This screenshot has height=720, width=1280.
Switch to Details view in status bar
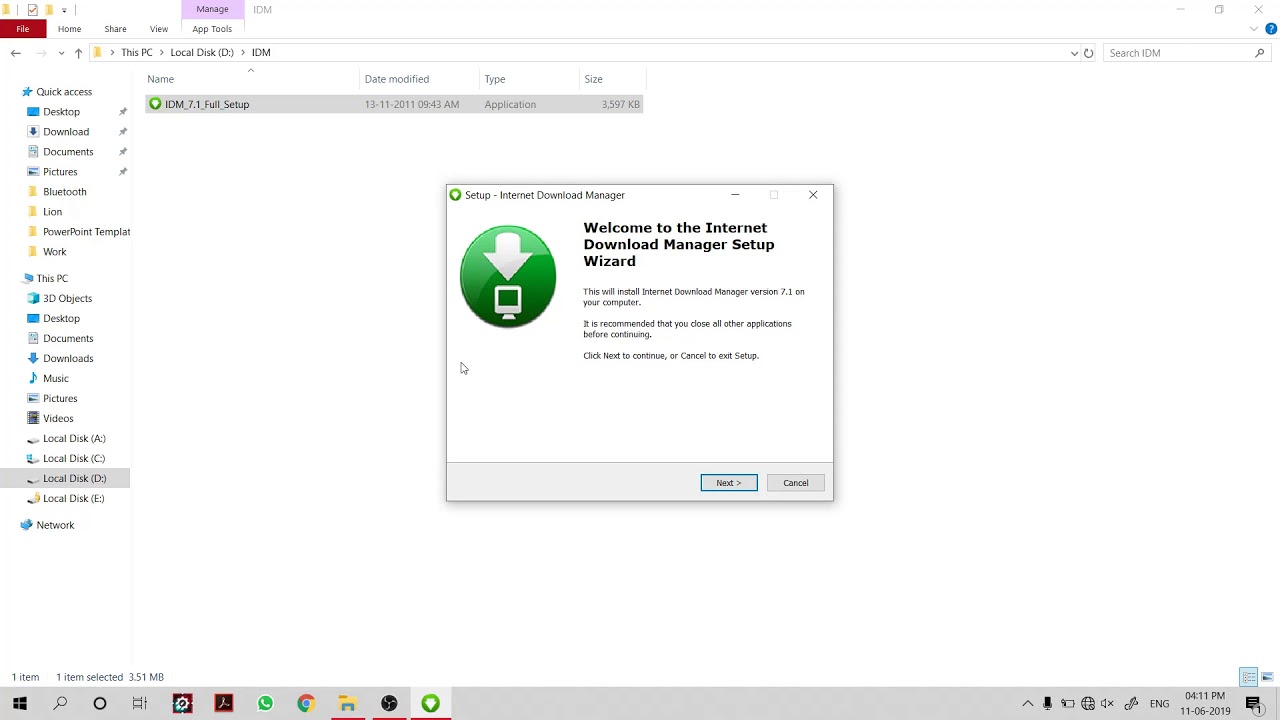[1249, 678]
